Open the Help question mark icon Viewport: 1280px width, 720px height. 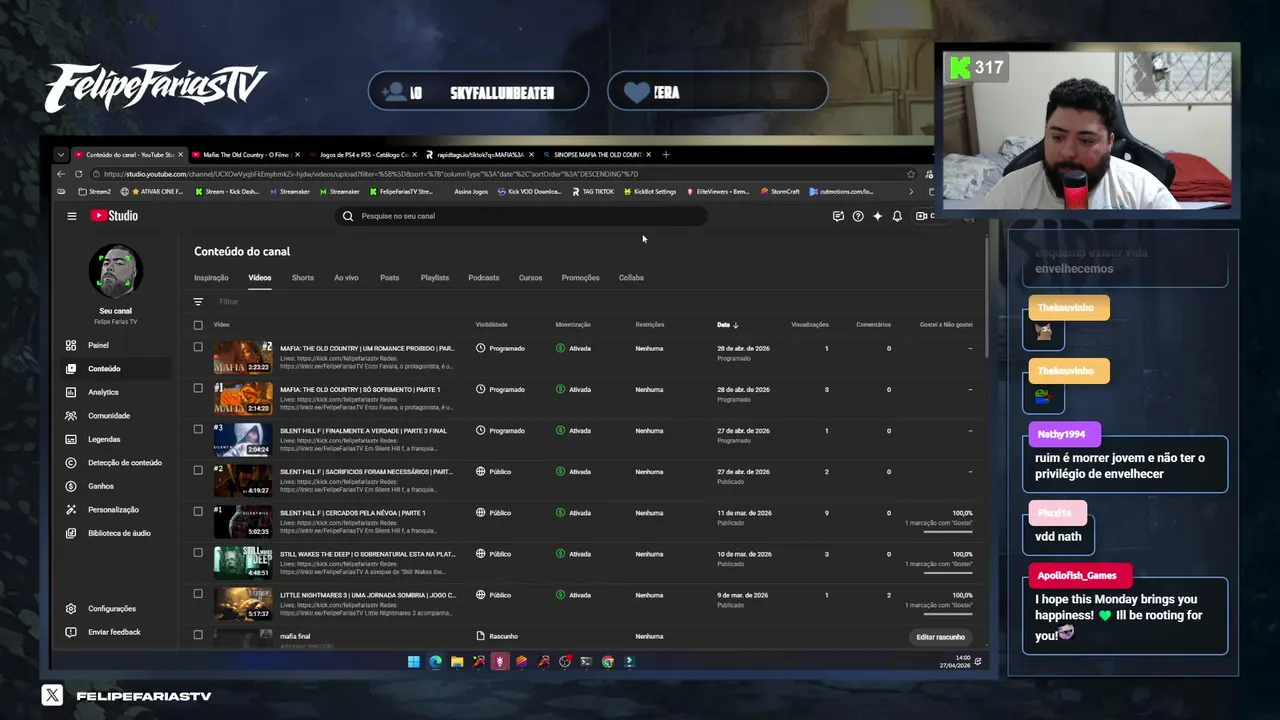pos(858,216)
